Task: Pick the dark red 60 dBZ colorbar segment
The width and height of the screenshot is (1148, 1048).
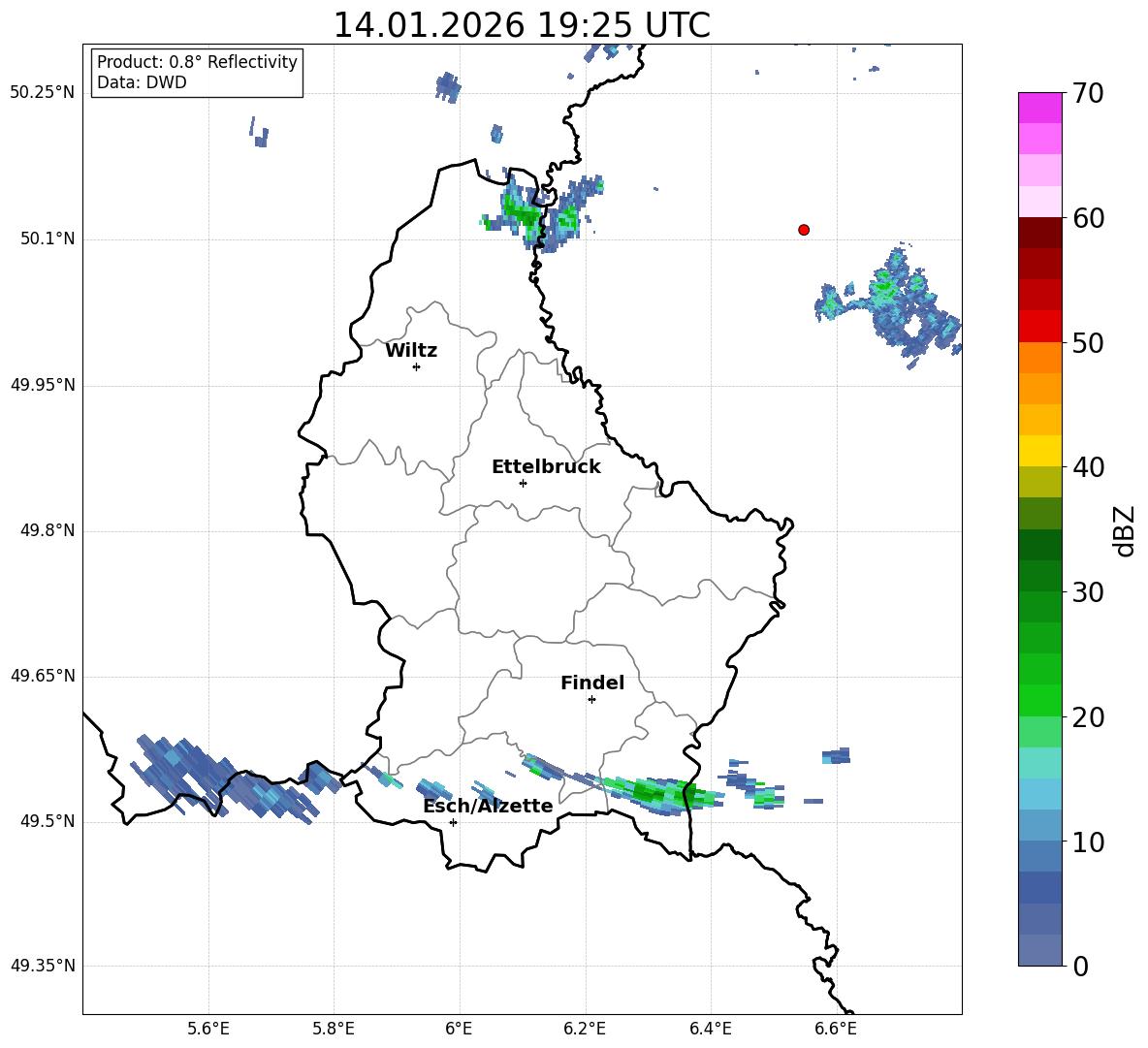Action: click(1040, 233)
